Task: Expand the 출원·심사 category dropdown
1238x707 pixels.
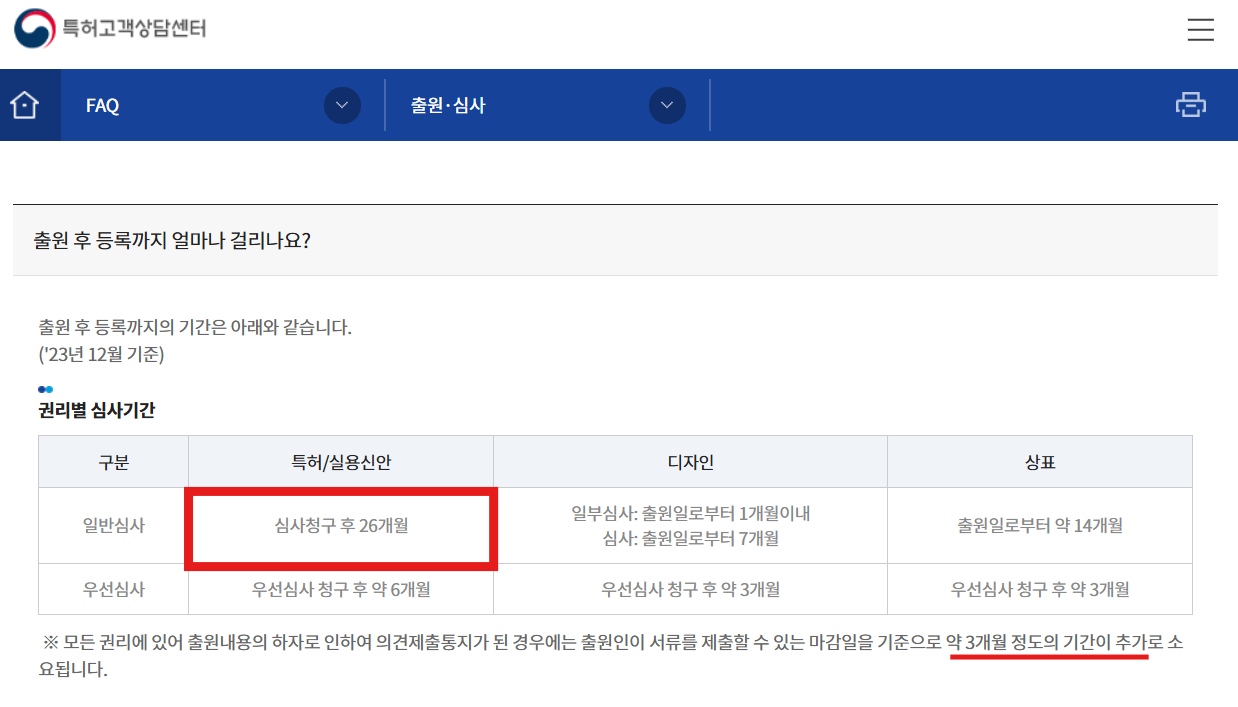Action: click(666, 104)
